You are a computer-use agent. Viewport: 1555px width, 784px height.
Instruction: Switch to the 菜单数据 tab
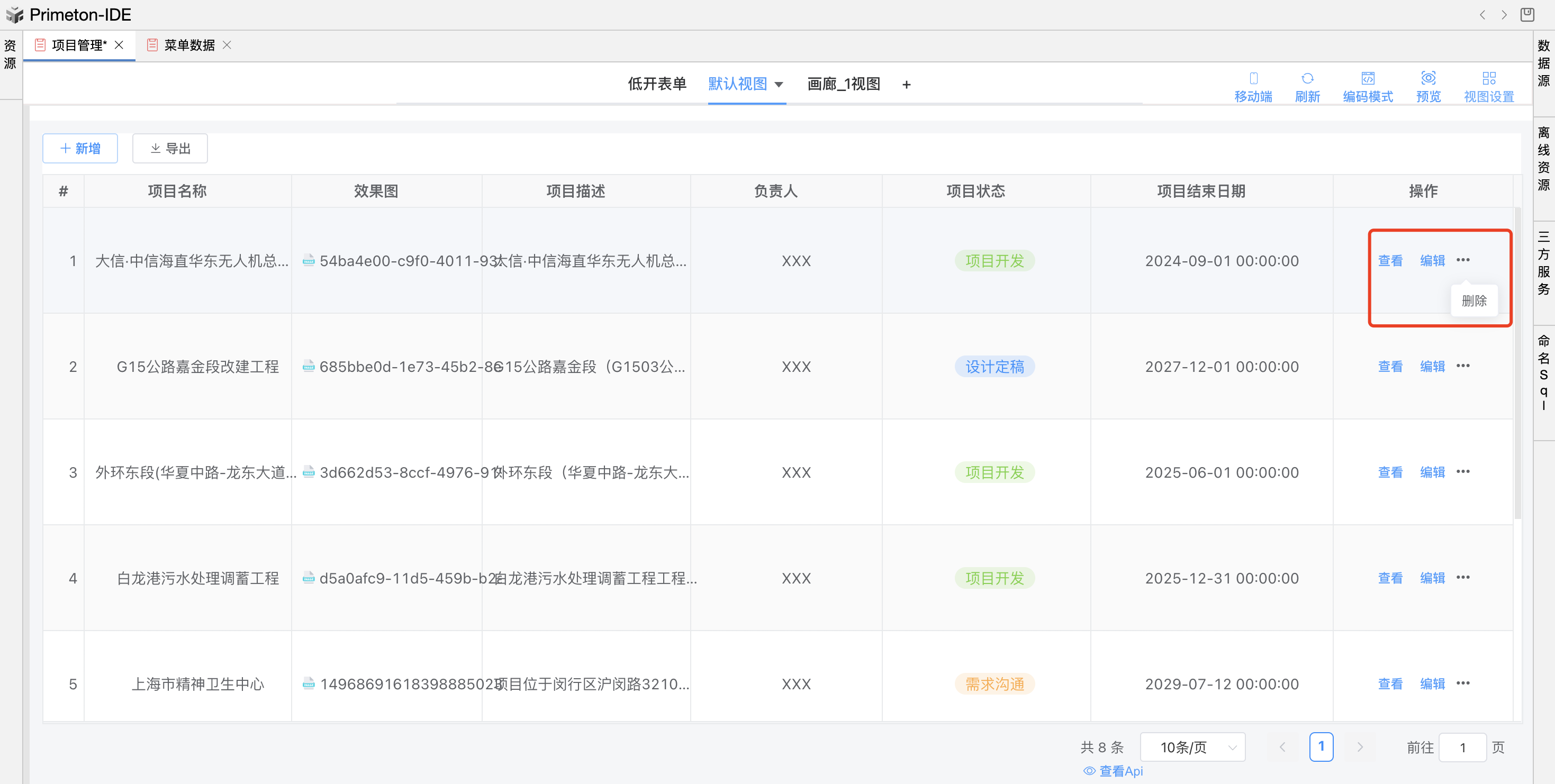(x=189, y=45)
